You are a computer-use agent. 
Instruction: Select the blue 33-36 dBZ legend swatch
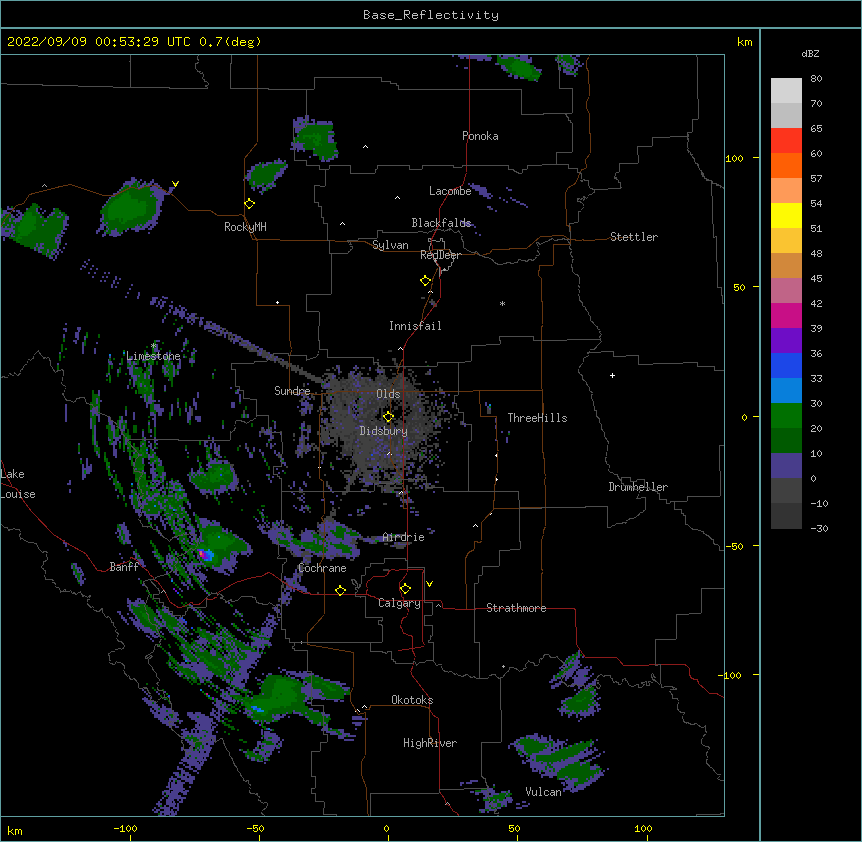[786, 365]
